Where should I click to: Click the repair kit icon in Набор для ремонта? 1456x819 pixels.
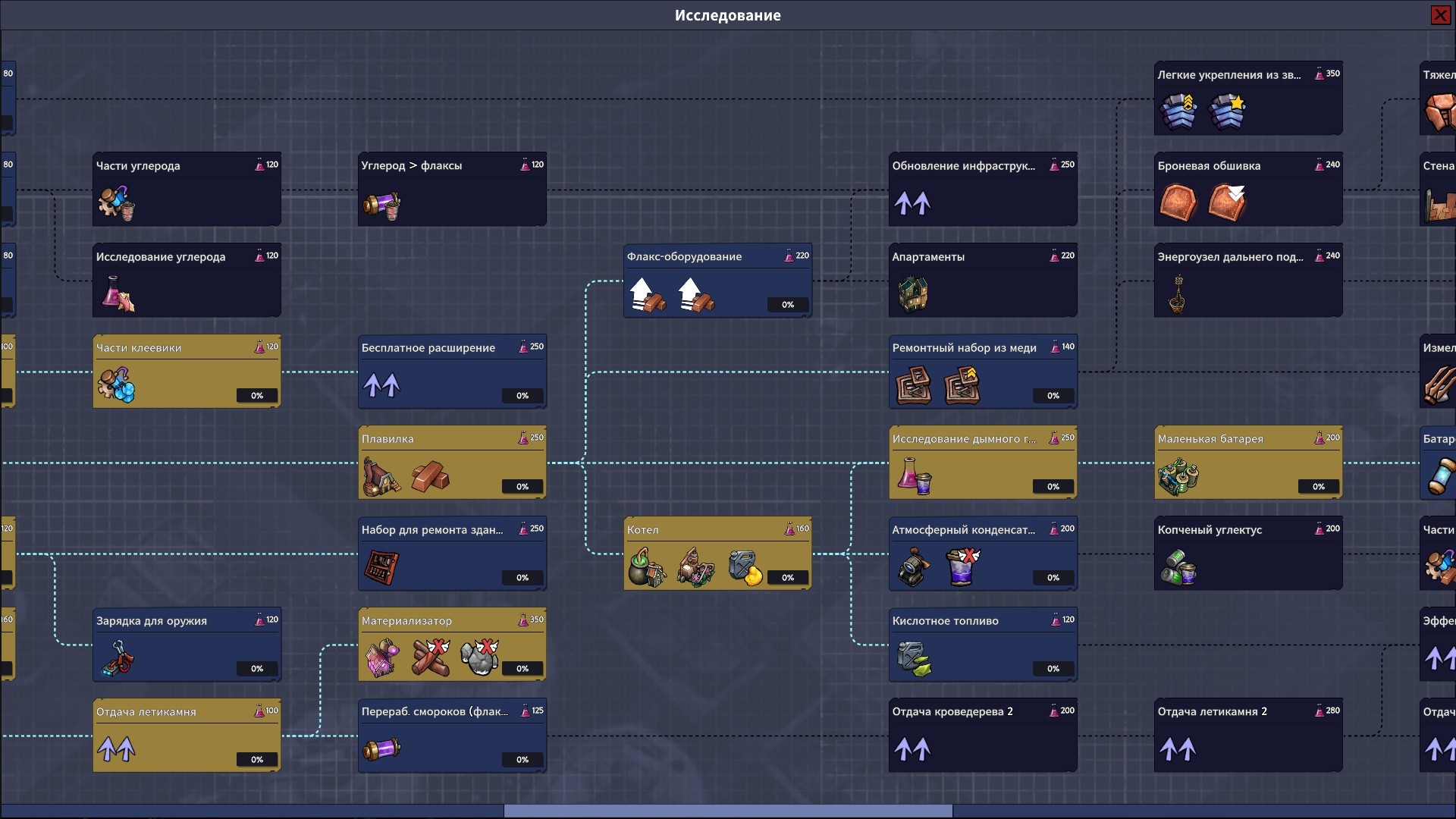point(381,567)
